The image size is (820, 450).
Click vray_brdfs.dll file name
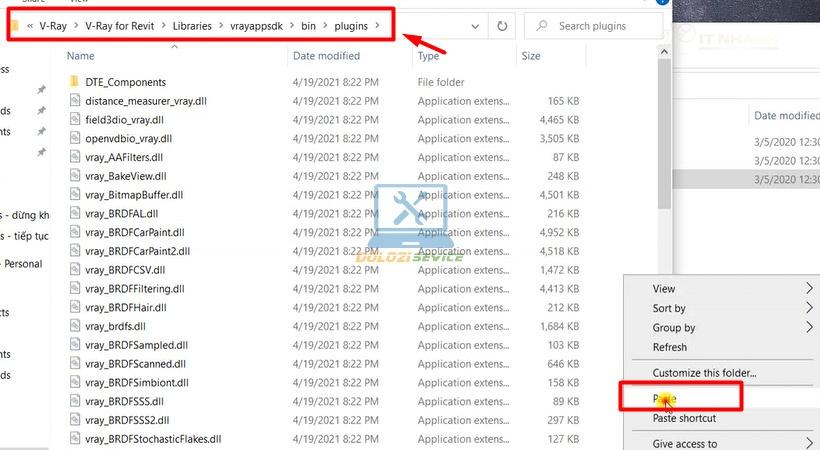(116, 326)
